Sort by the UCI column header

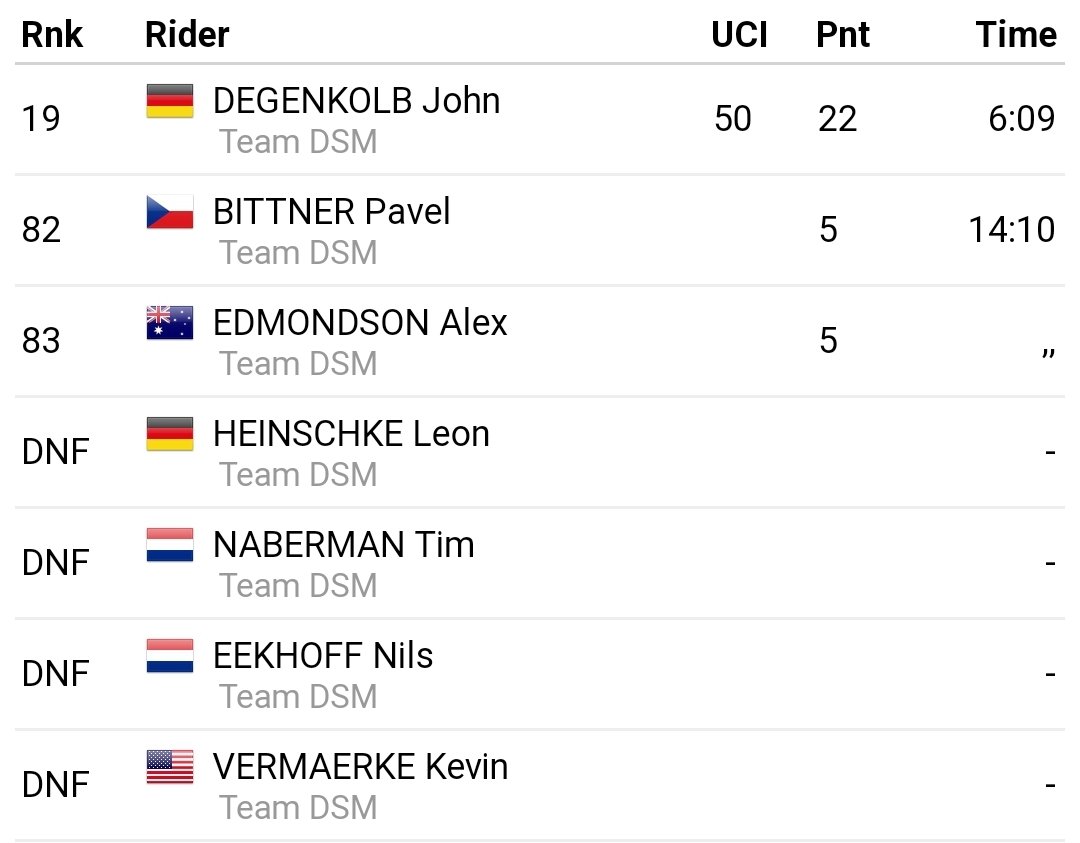point(739,34)
